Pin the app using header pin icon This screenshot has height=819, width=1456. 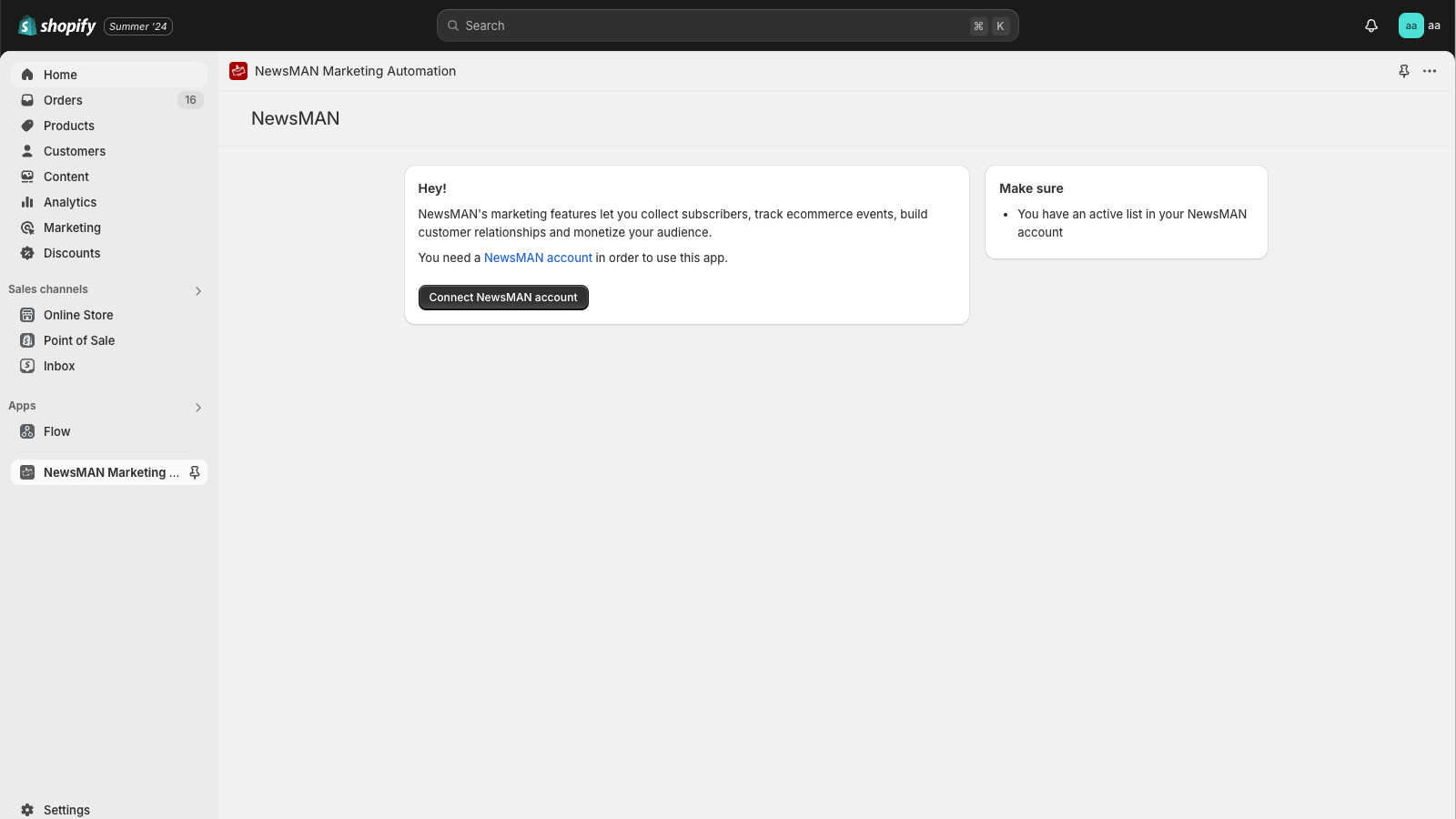point(1404,71)
